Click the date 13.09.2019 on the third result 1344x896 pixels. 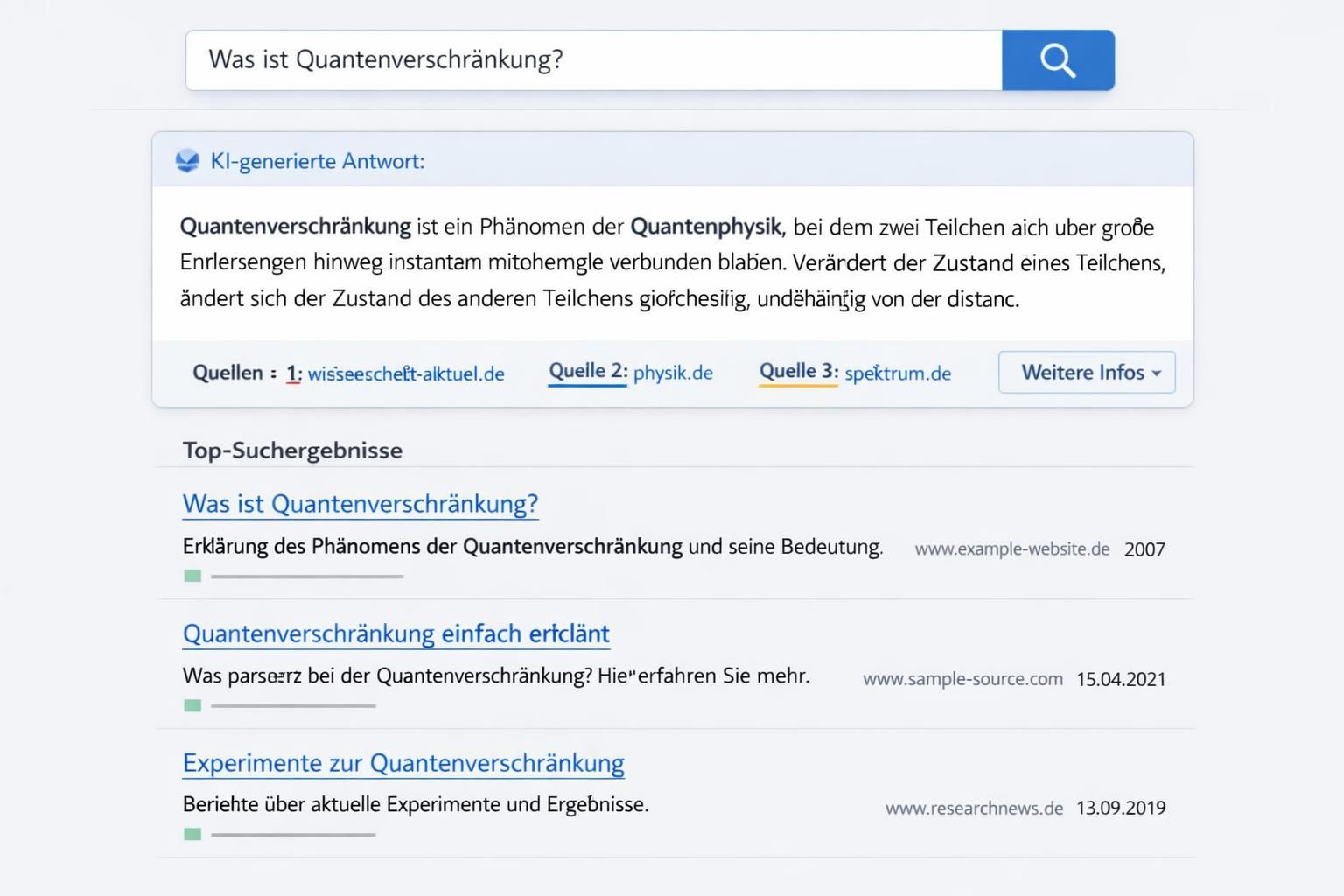[1121, 807]
